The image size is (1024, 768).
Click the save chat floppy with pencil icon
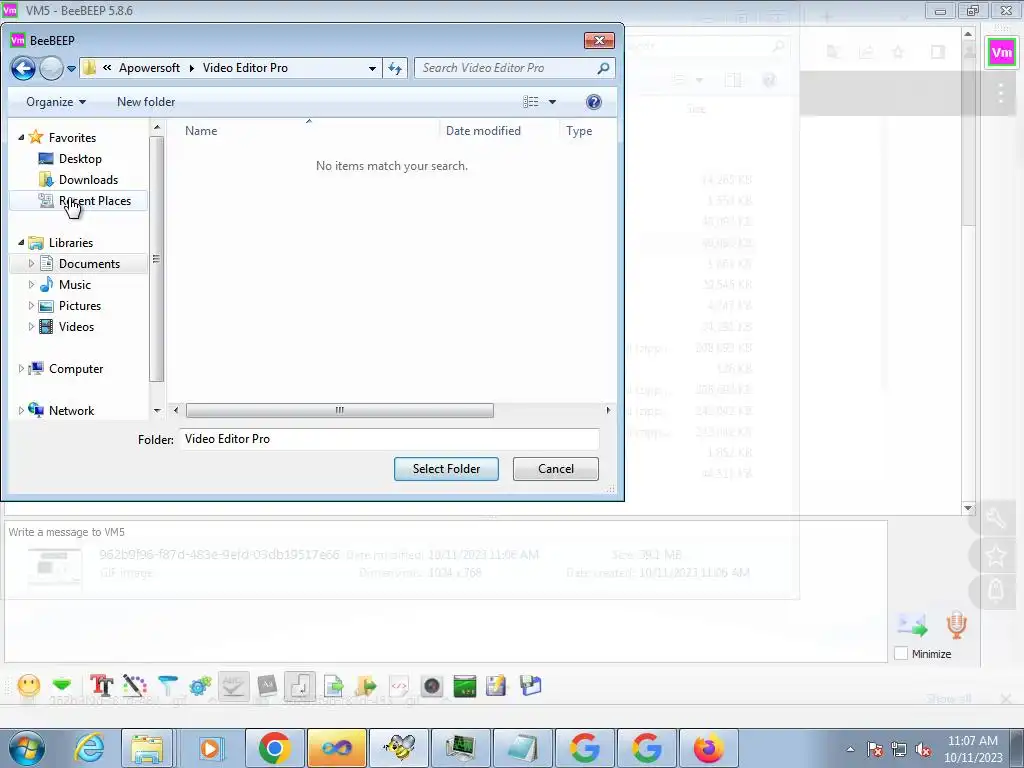click(x=496, y=686)
